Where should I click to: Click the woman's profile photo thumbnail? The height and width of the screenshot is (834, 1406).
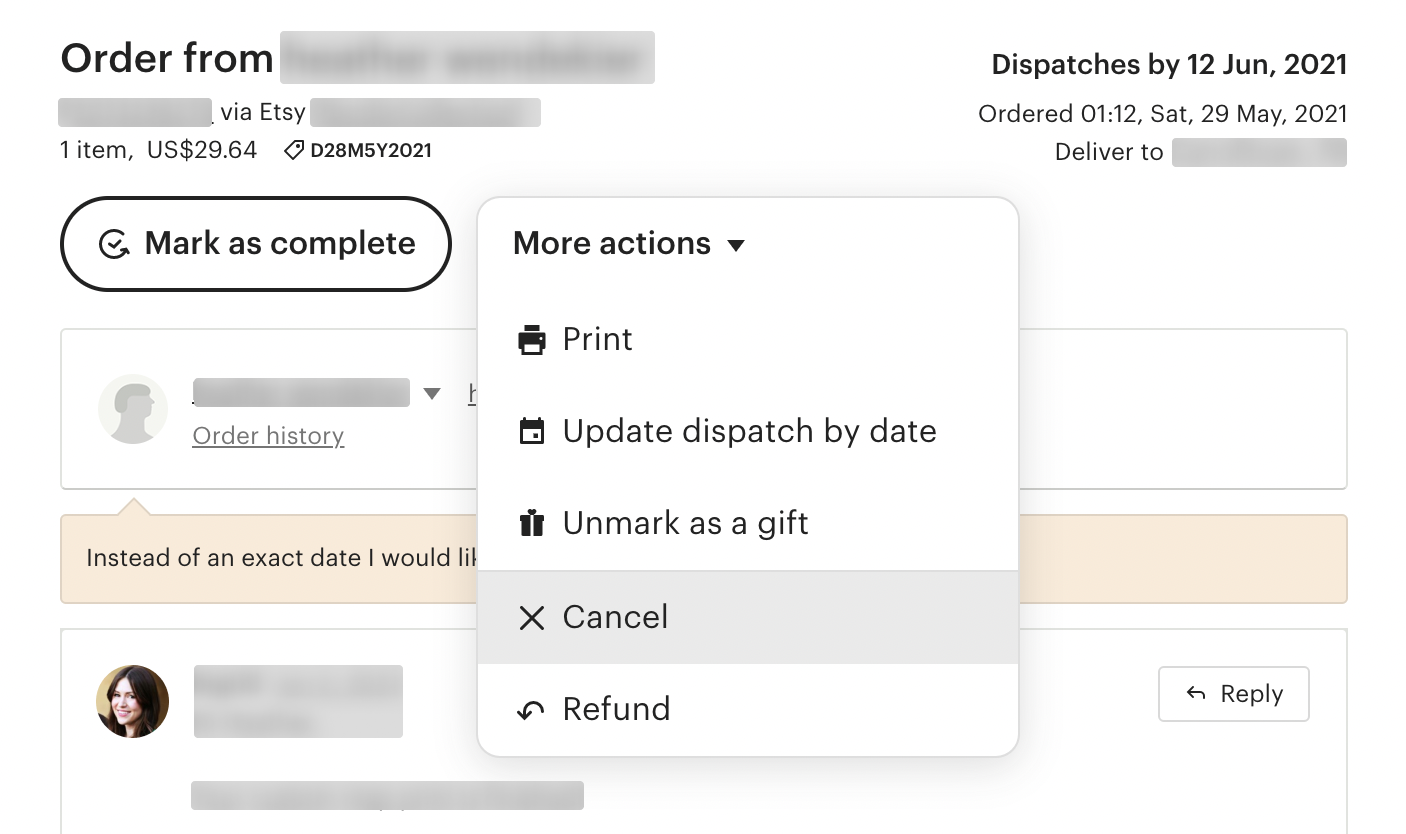coord(132,701)
